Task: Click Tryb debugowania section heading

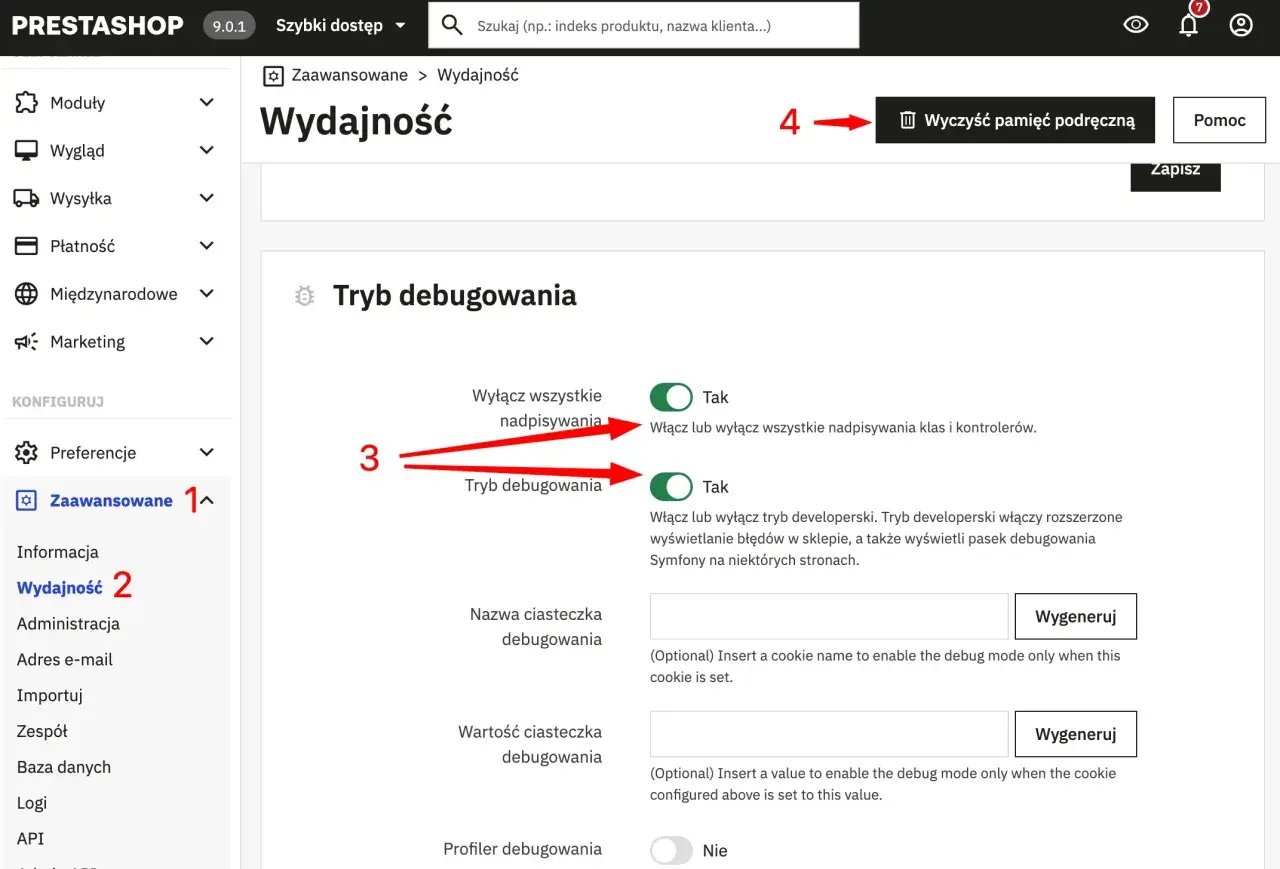Action: click(455, 296)
